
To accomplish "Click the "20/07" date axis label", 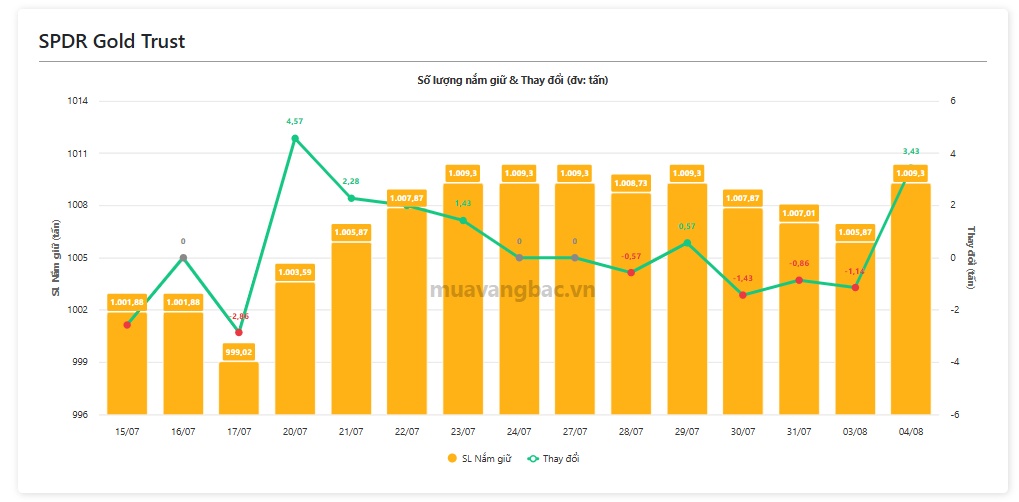I will tap(295, 431).
